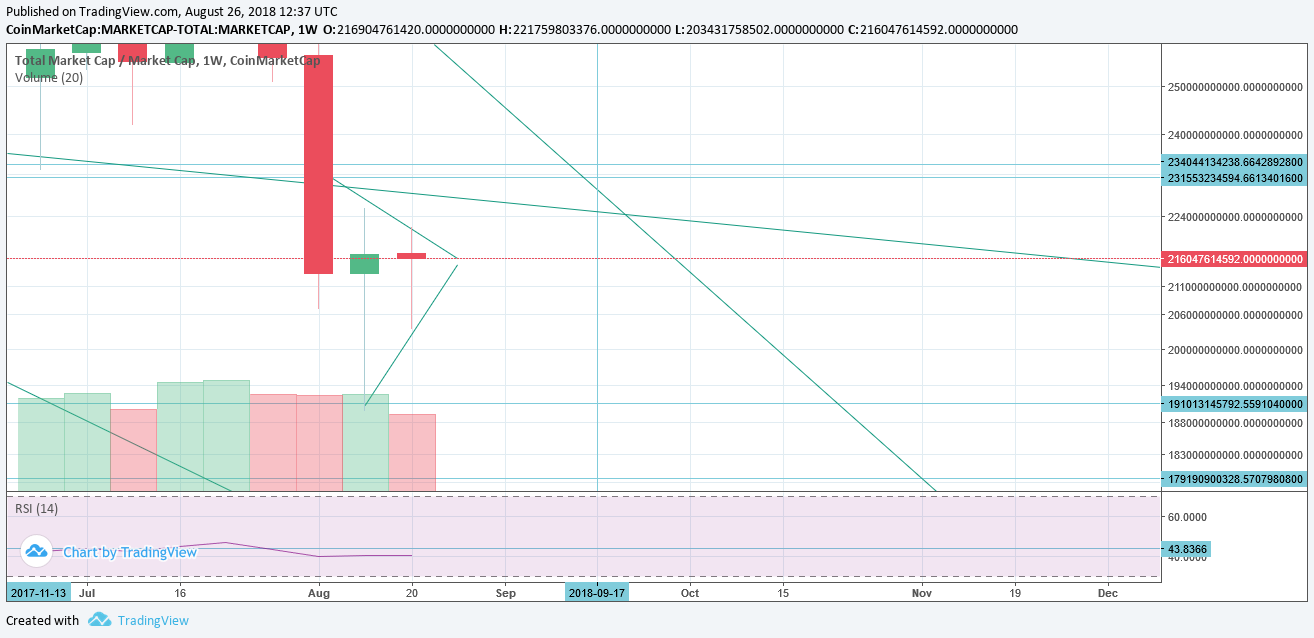The width and height of the screenshot is (1314, 638).
Task: Click the 183000000000 price axis label
Action: point(1236,455)
